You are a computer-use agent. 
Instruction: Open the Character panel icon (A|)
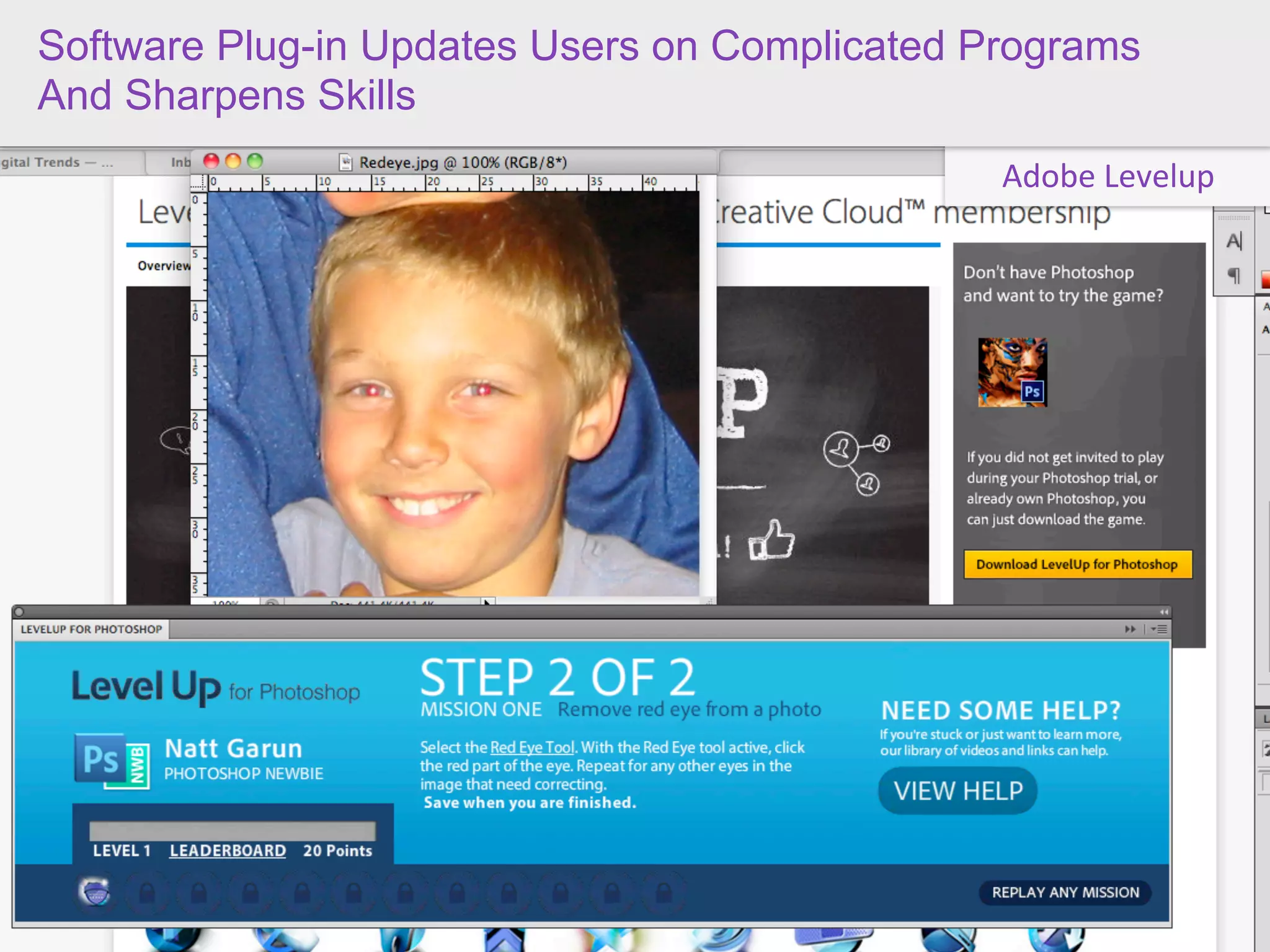pos(1234,241)
